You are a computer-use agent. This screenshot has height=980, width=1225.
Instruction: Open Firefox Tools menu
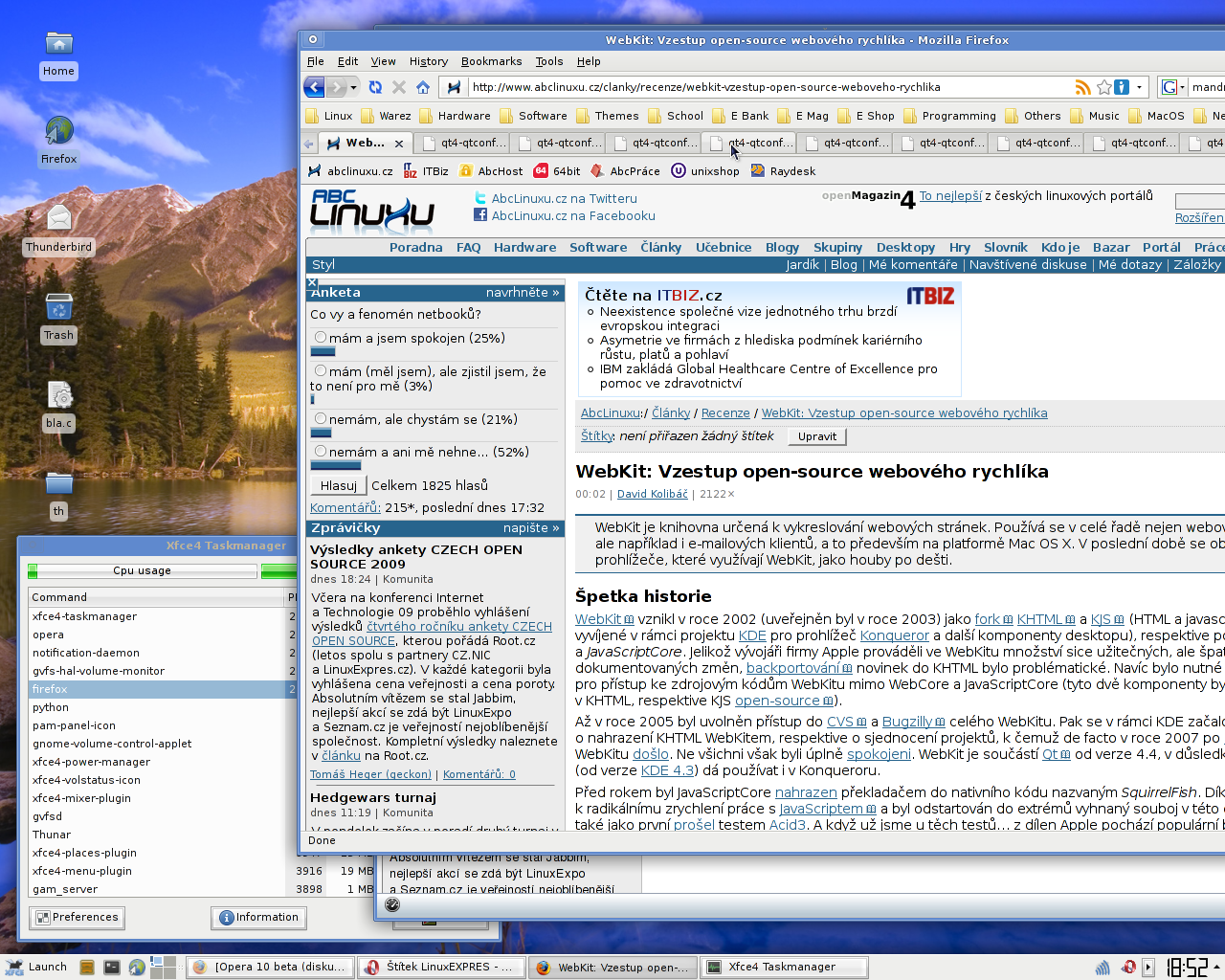tap(549, 61)
